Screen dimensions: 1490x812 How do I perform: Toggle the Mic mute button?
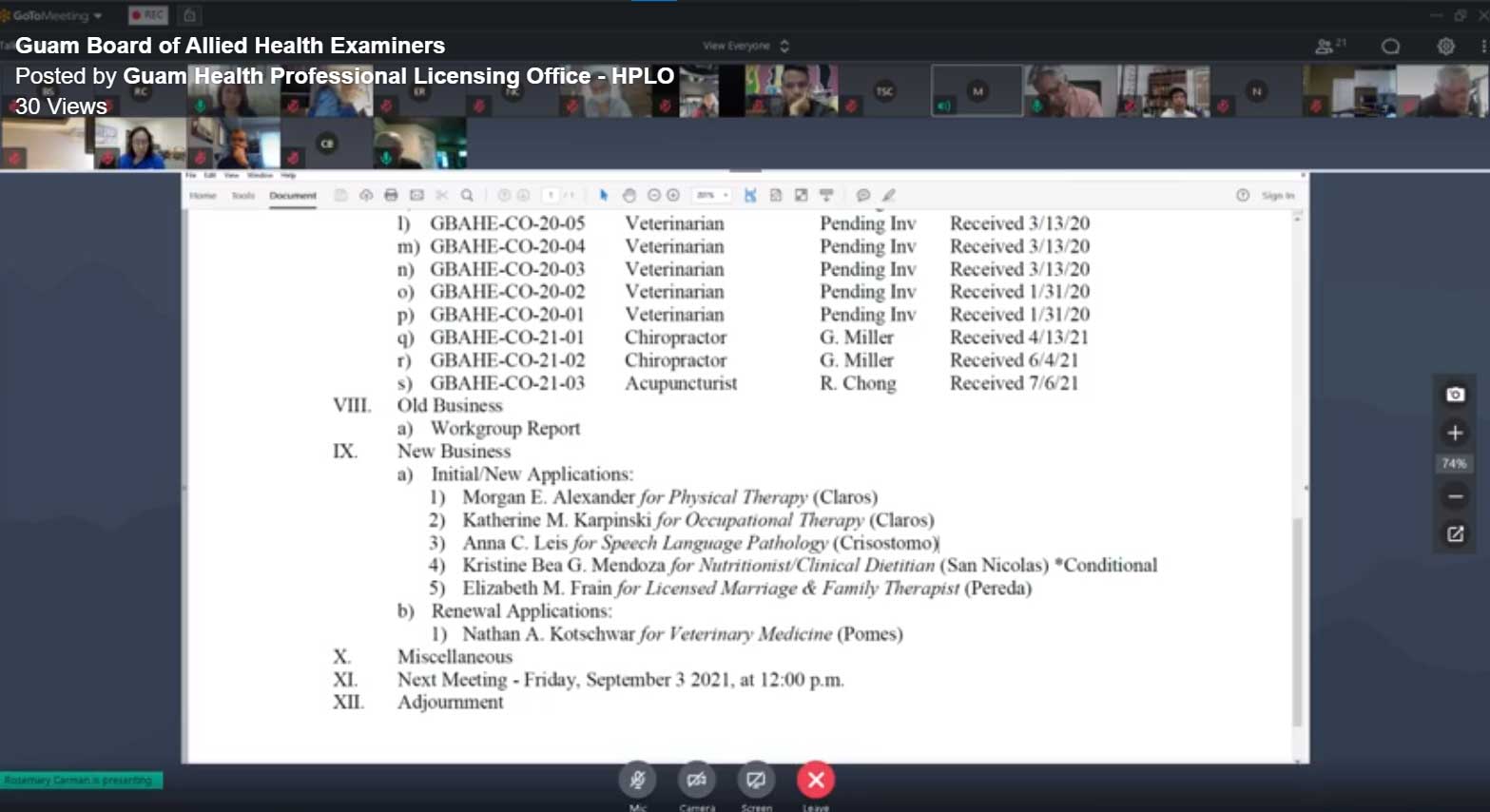pyautogui.click(x=637, y=781)
